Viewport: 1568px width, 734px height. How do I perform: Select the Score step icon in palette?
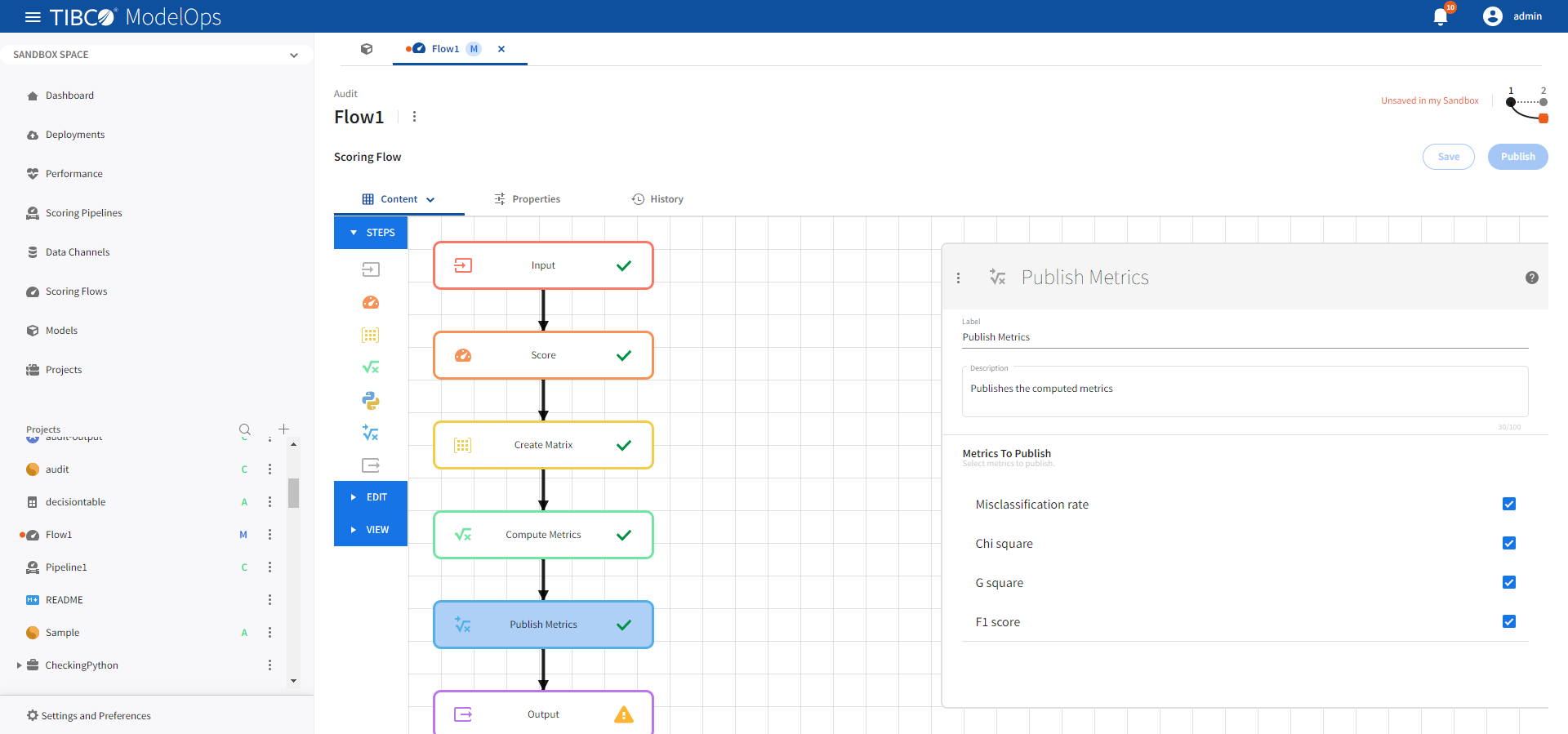(371, 302)
